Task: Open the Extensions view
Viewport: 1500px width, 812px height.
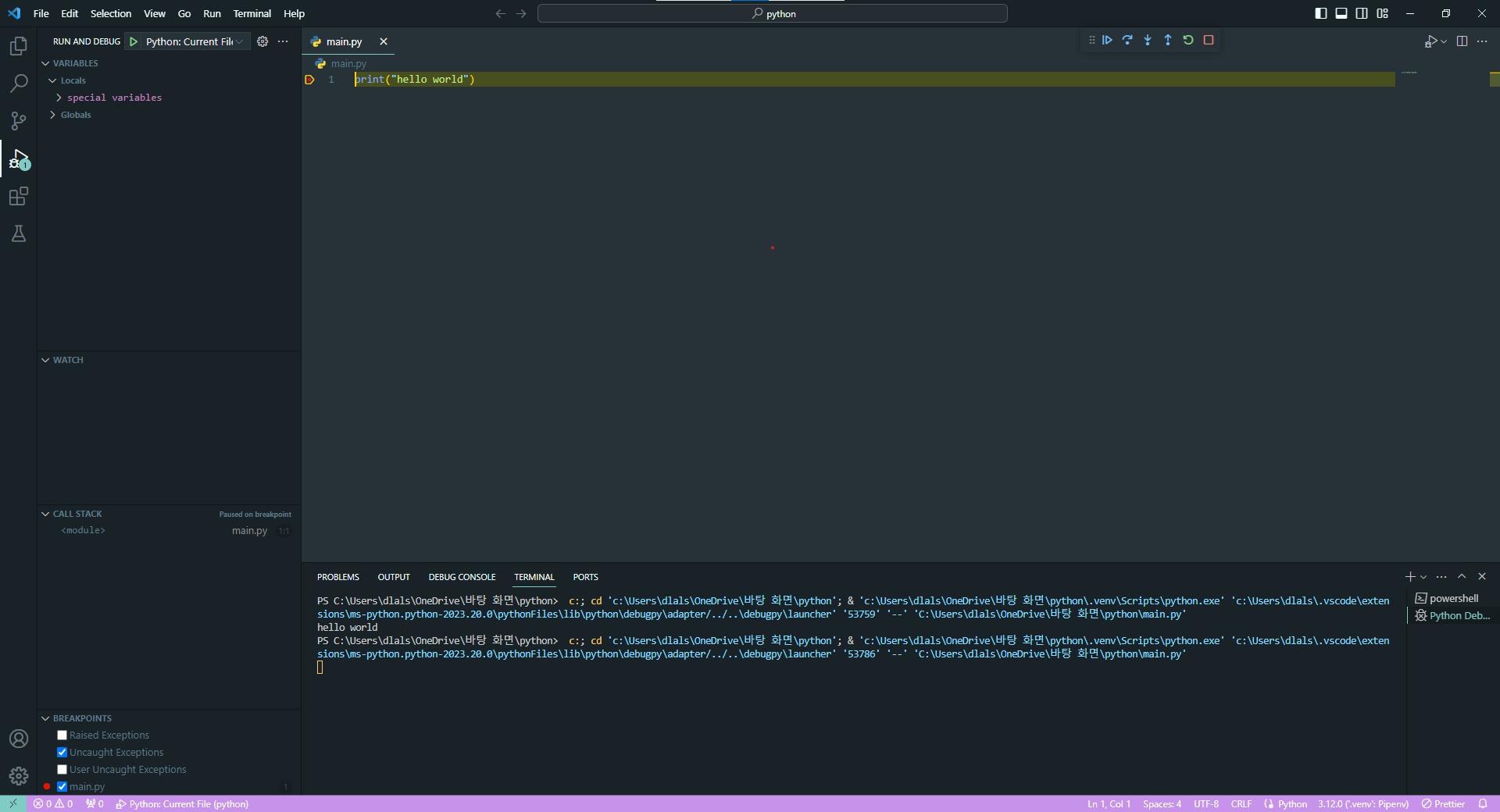Action: 19,196
